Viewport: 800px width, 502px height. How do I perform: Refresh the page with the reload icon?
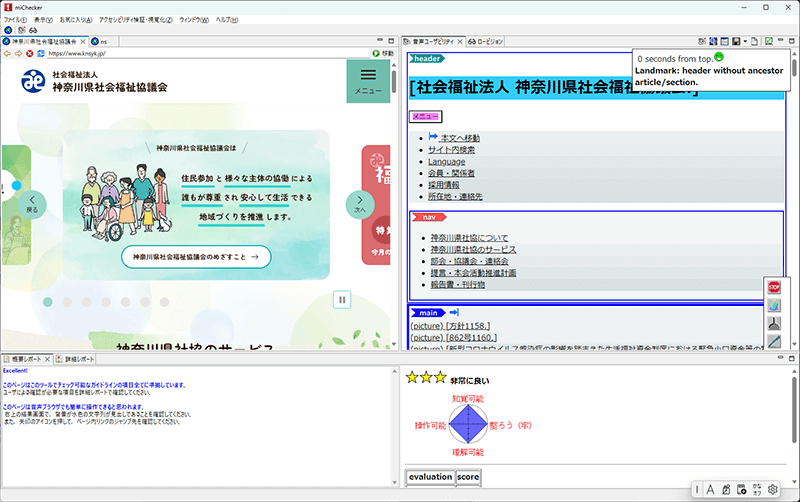coord(41,54)
